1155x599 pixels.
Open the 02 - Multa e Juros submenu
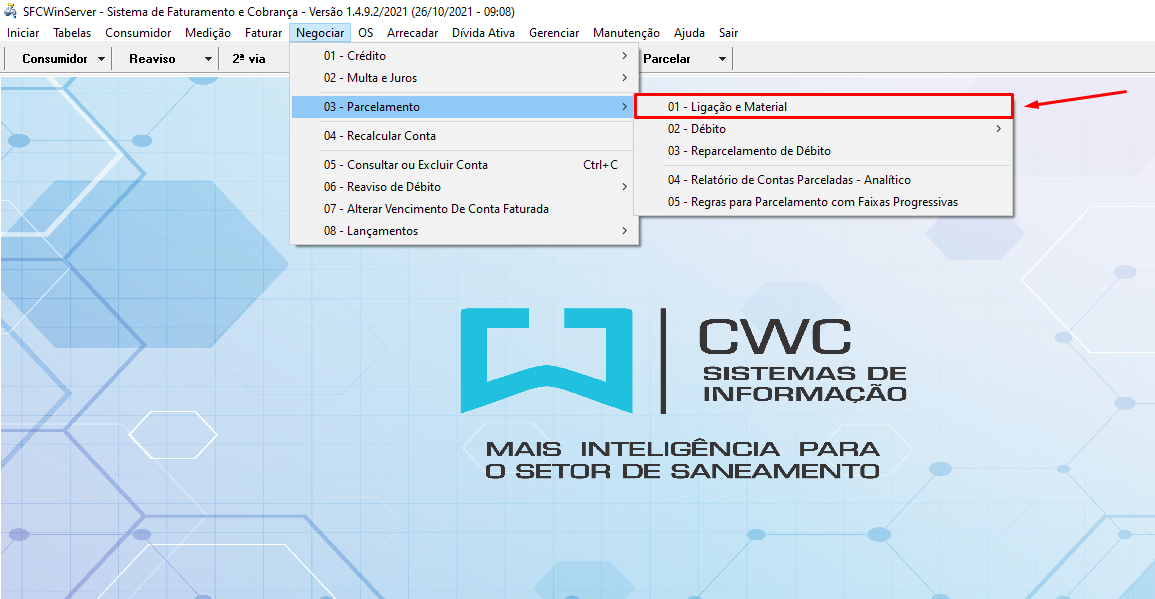click(x=370, y=78)
